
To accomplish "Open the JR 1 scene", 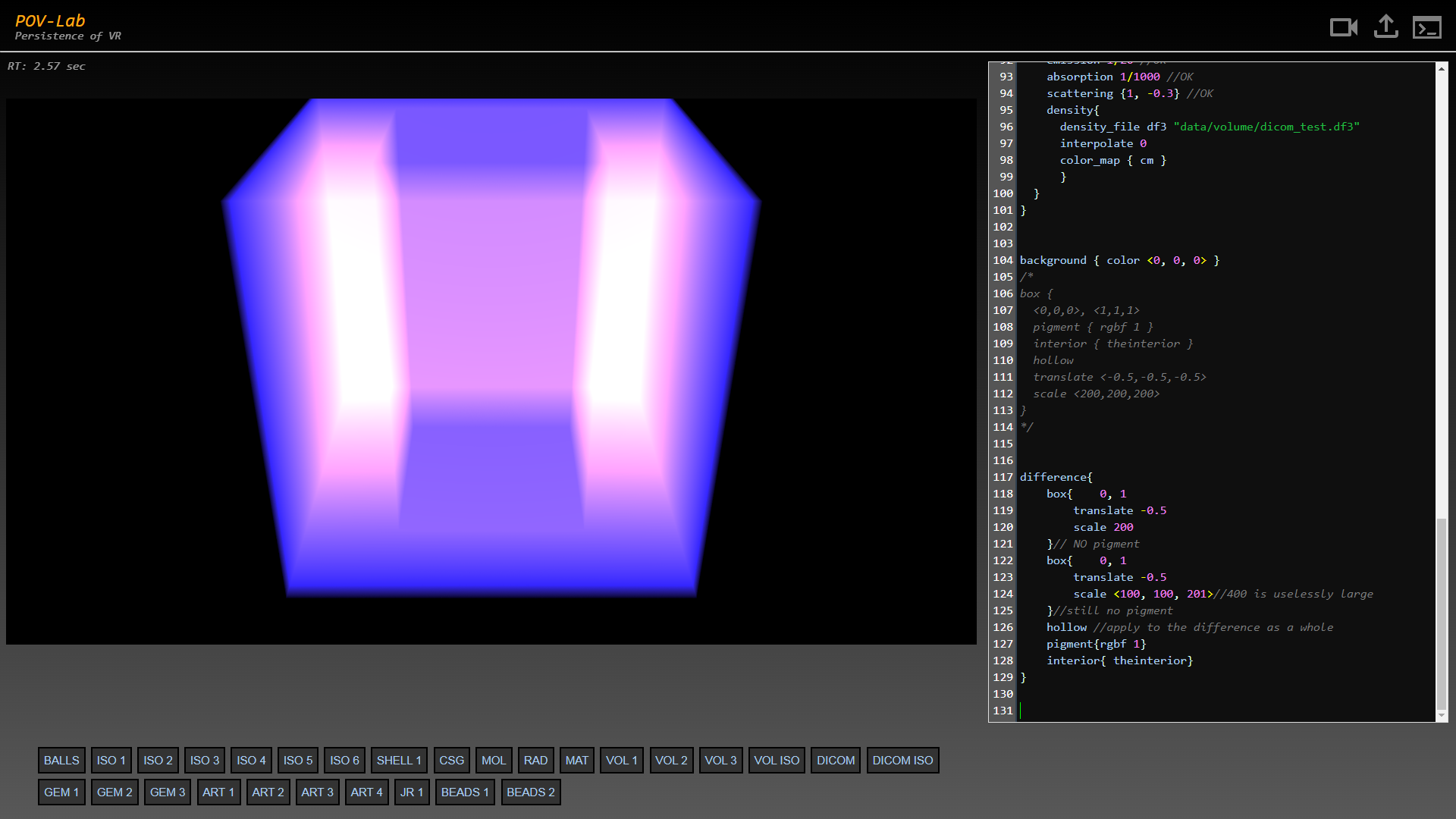I will click(412, 792).
